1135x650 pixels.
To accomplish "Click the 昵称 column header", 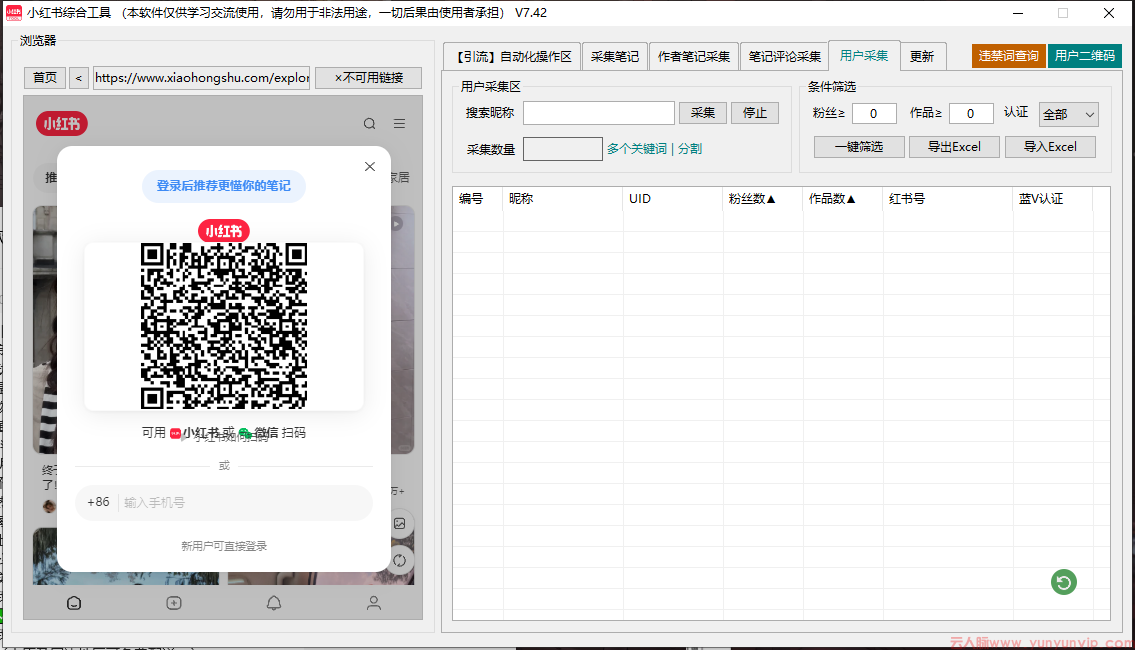I will tap(562, 199).
